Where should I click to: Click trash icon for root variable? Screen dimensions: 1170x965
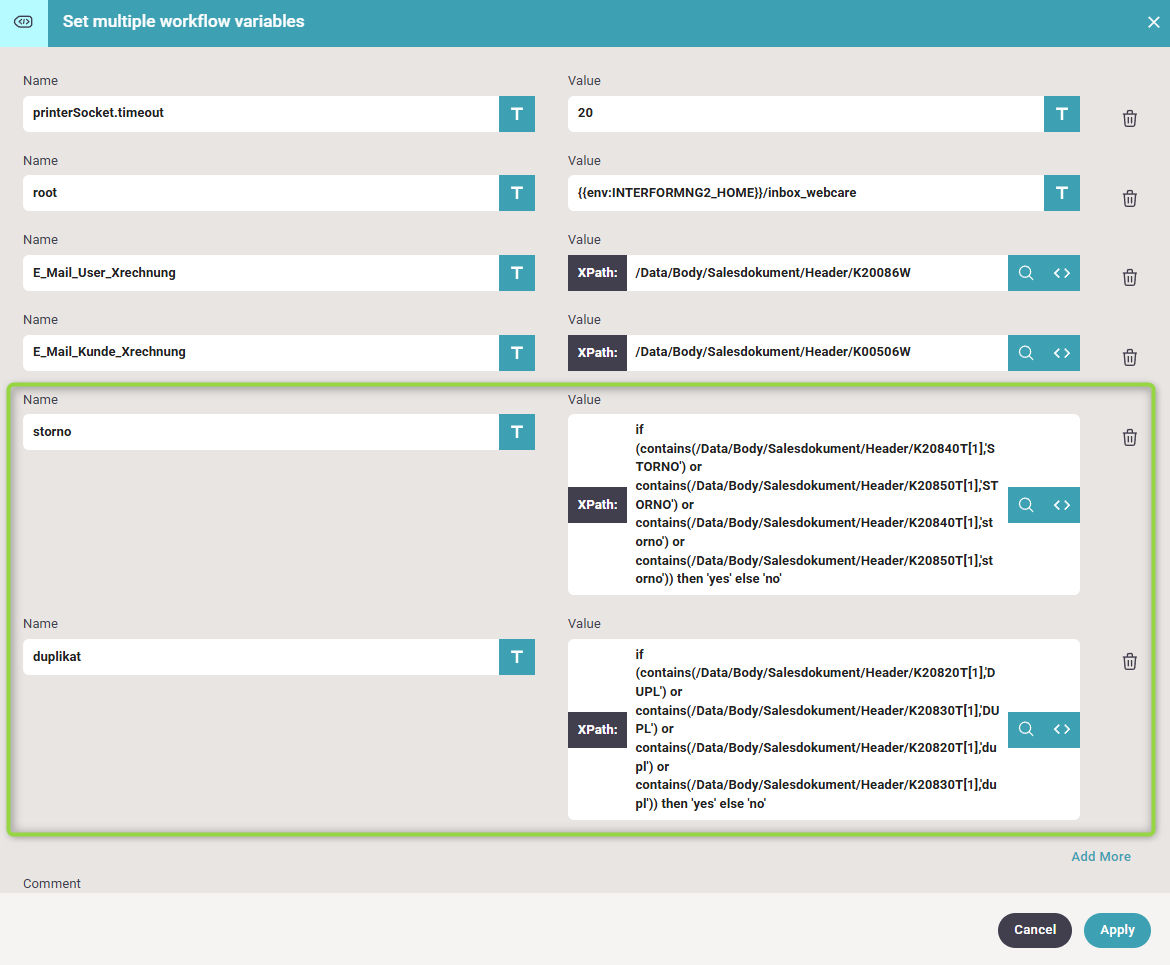[x=1129, y=198]
